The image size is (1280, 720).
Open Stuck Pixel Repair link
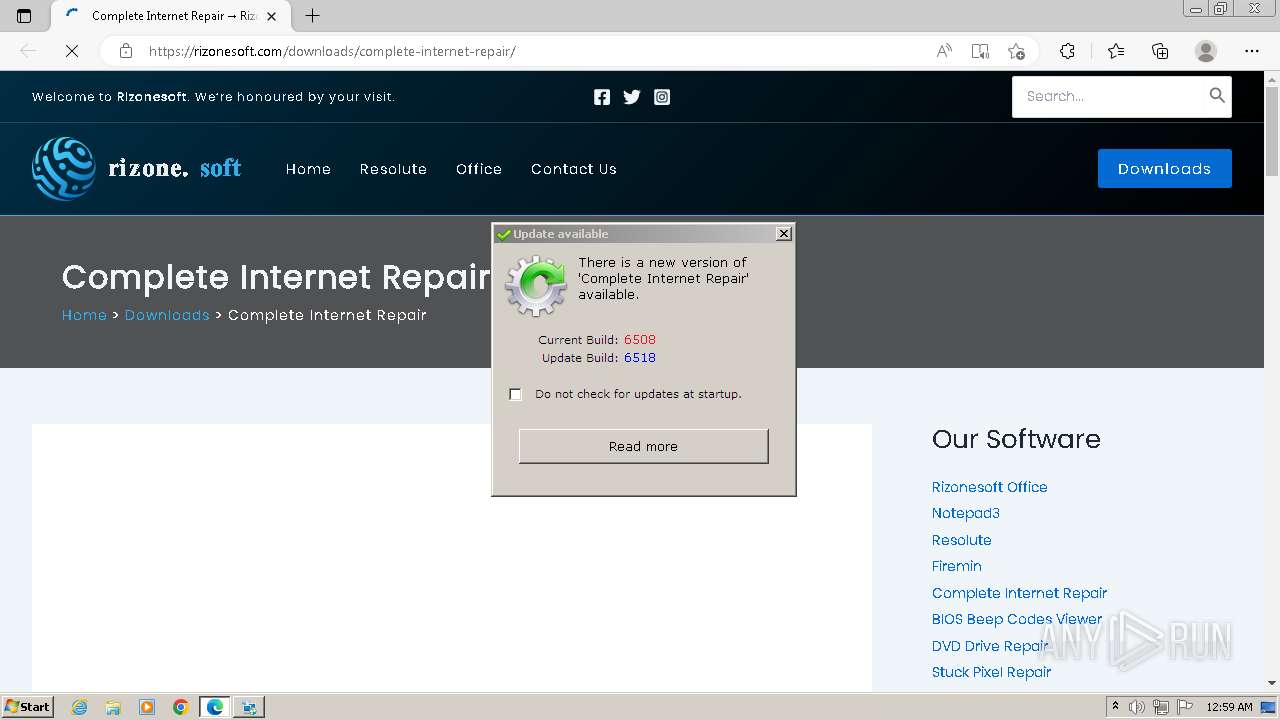coord(991,672)
